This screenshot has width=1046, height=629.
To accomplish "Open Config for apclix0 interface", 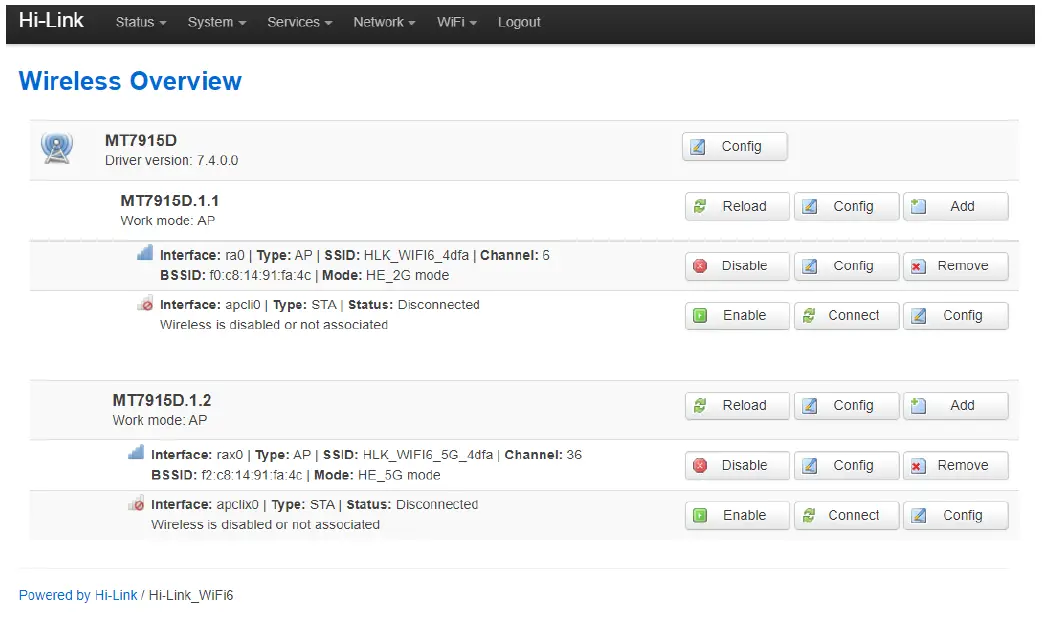I will click(x=956, y=516).
